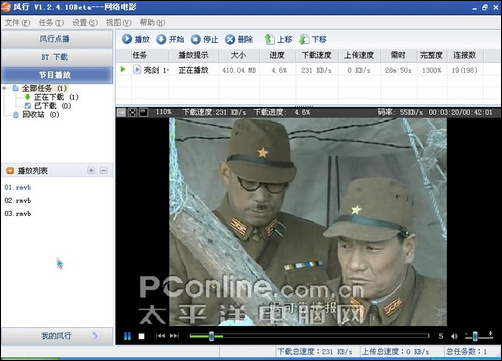Select 回收站 (0) tree item

41,115
